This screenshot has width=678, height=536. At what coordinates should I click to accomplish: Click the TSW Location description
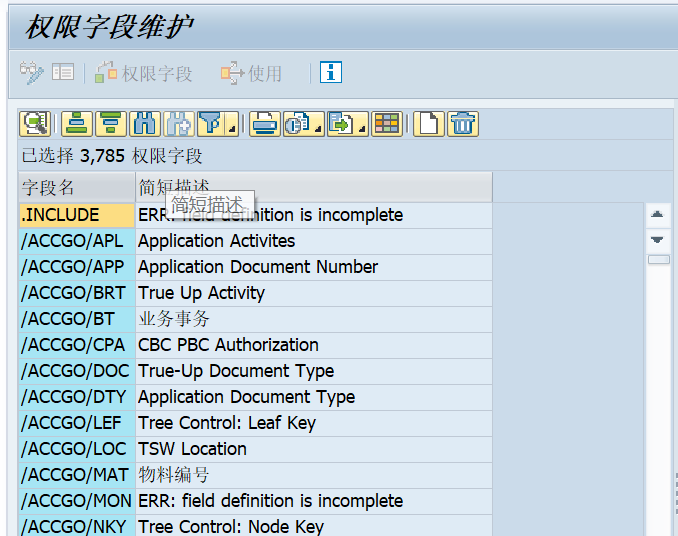point(314,449)
